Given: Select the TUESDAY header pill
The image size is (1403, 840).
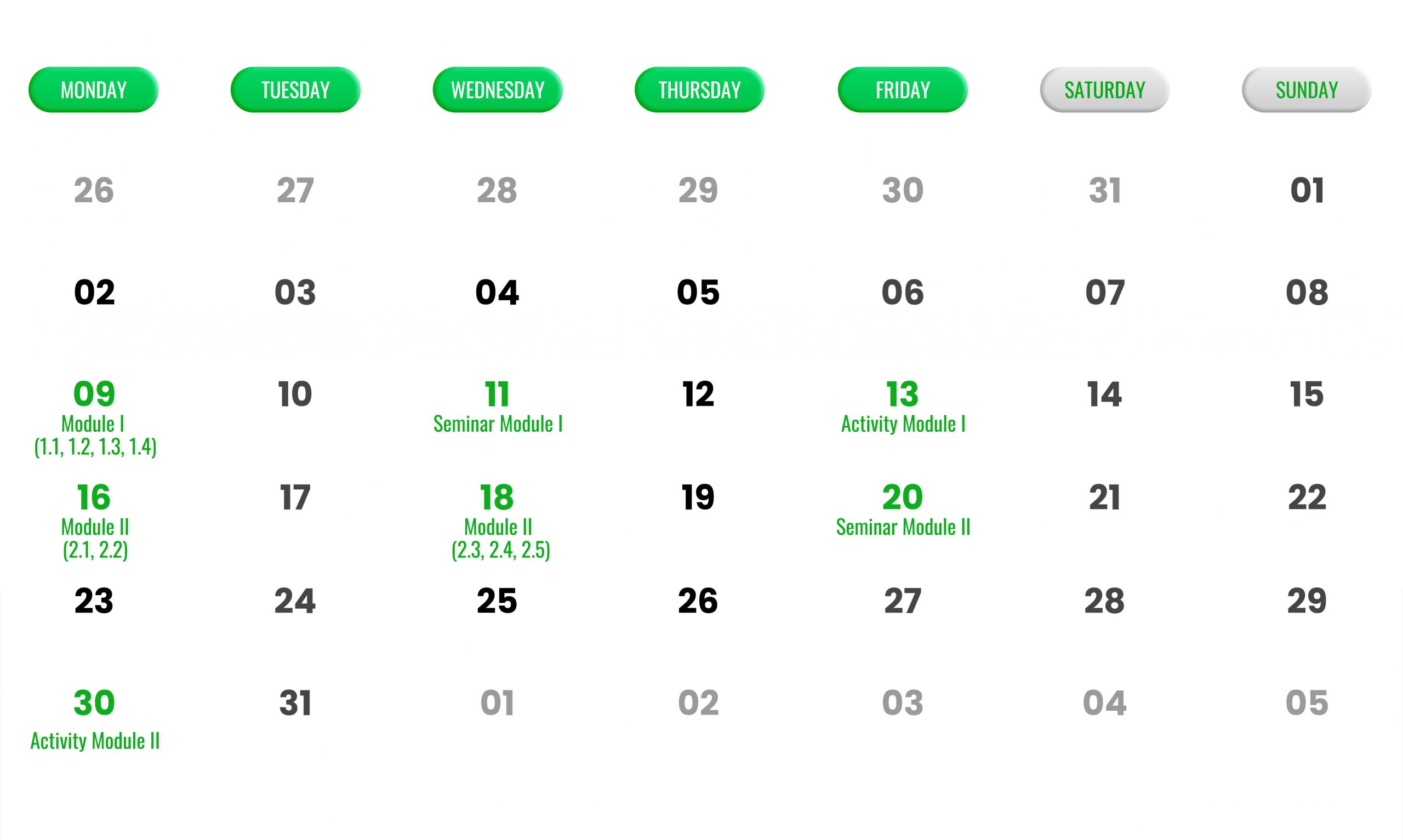Looking at the screenshot, I should coord(295,89).
